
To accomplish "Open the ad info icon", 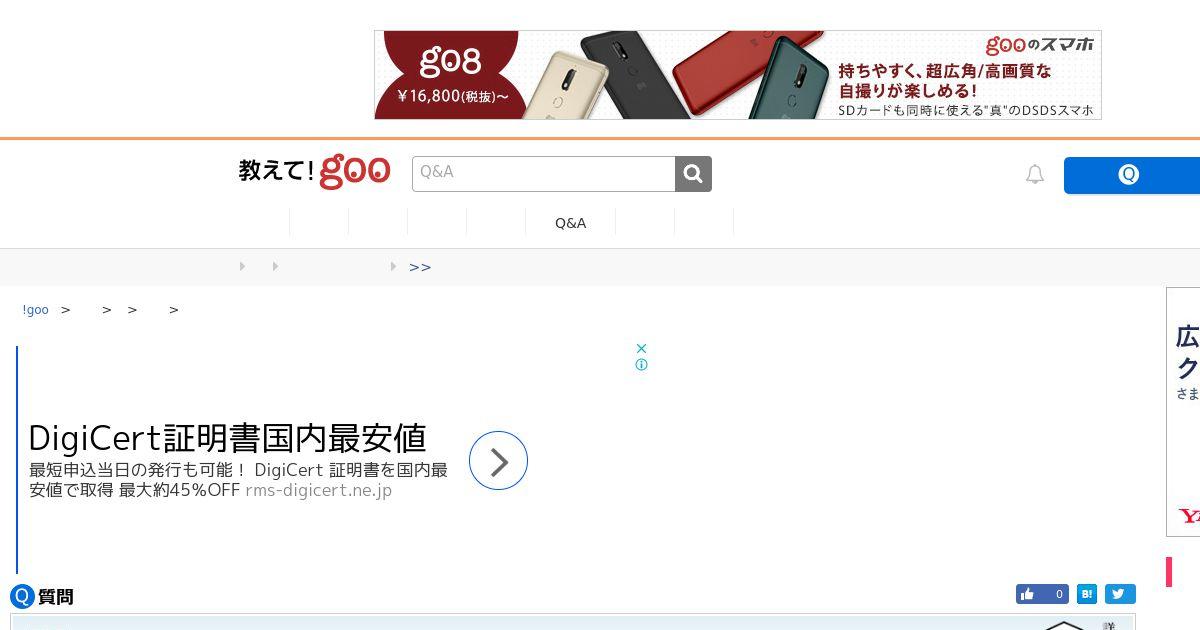I will (641, 365).
